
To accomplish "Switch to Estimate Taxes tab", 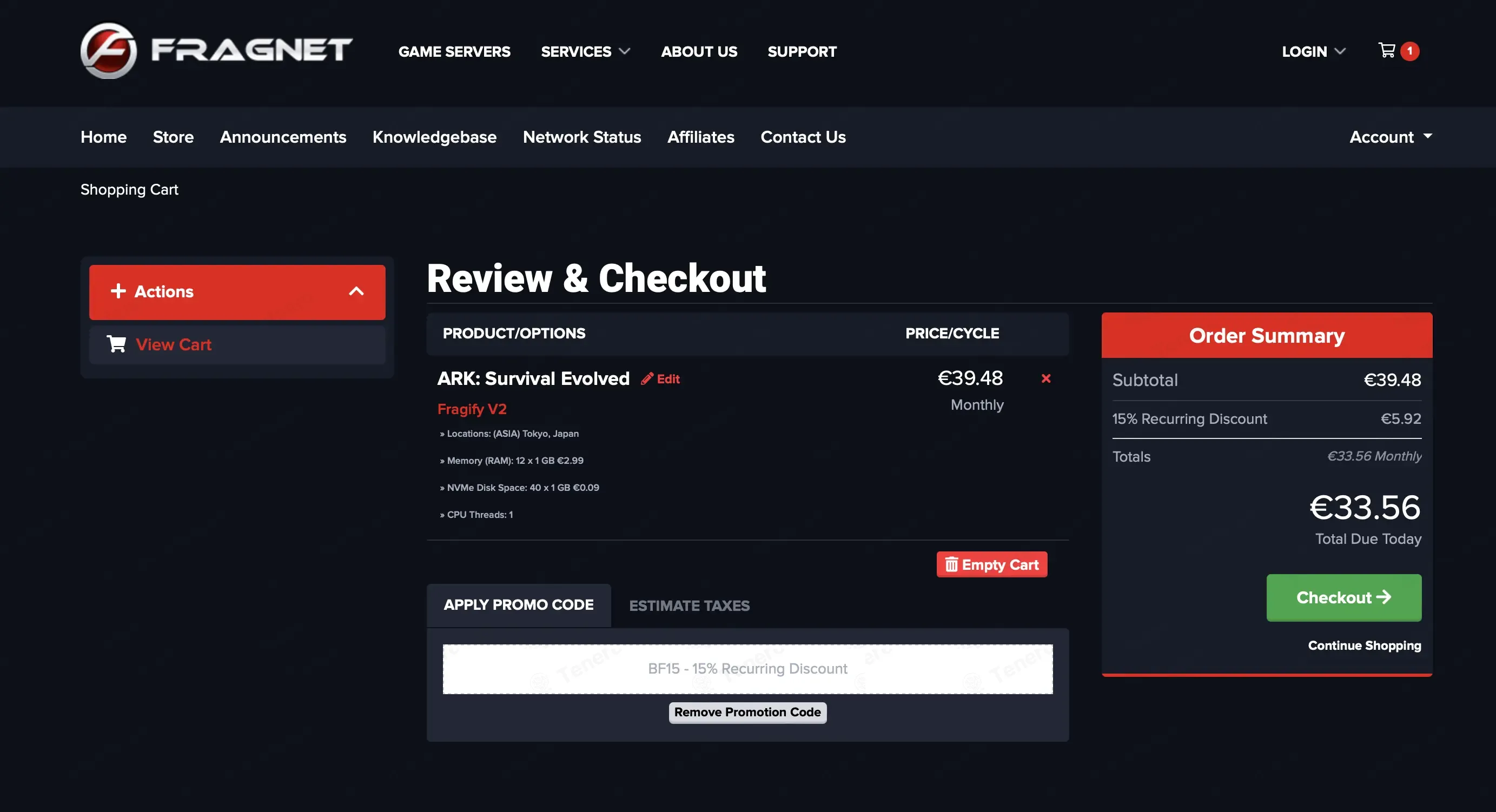I will 689,606.
